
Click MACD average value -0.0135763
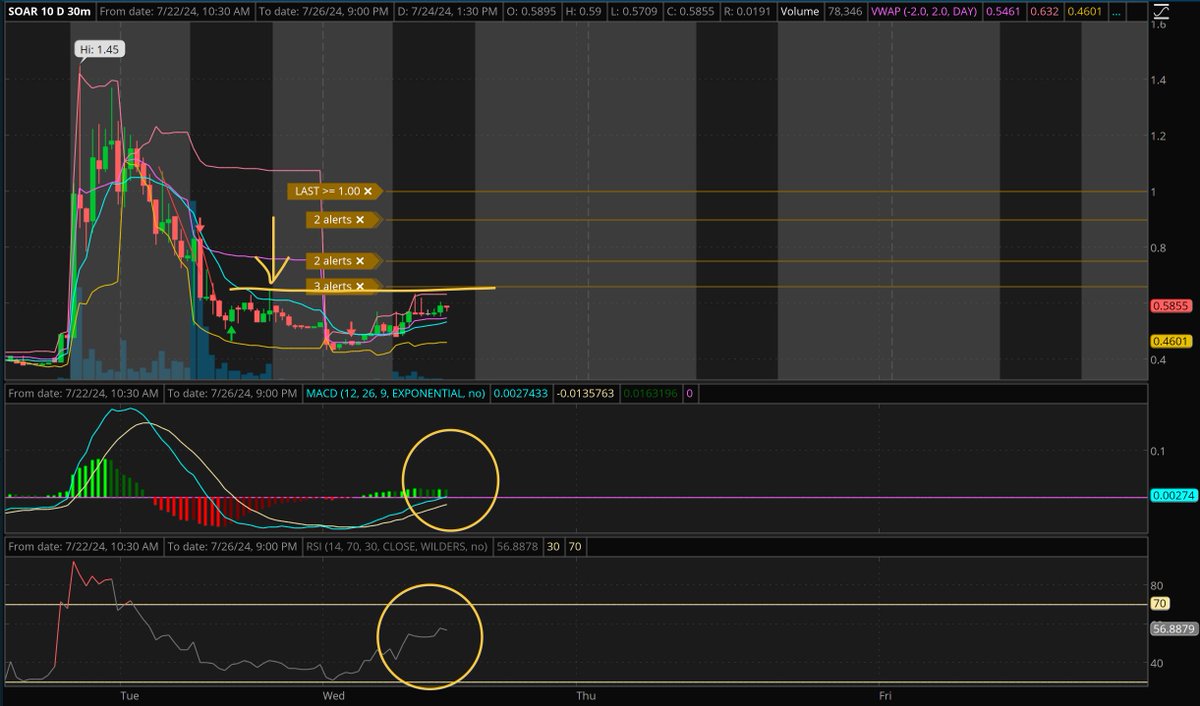click(585, 393)
